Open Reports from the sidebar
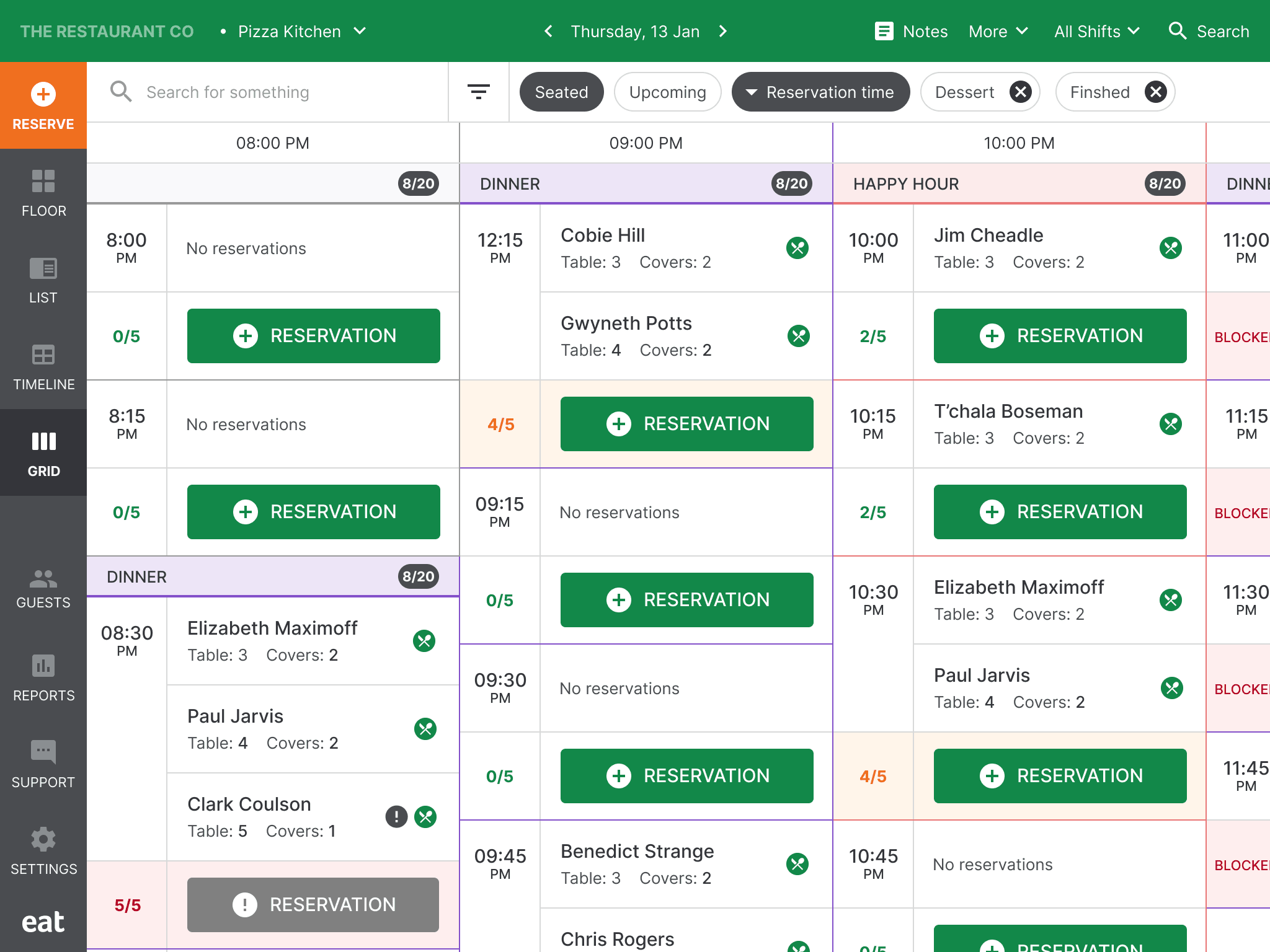Screen dimensions: 1270x952 click(x=43, y=666)
